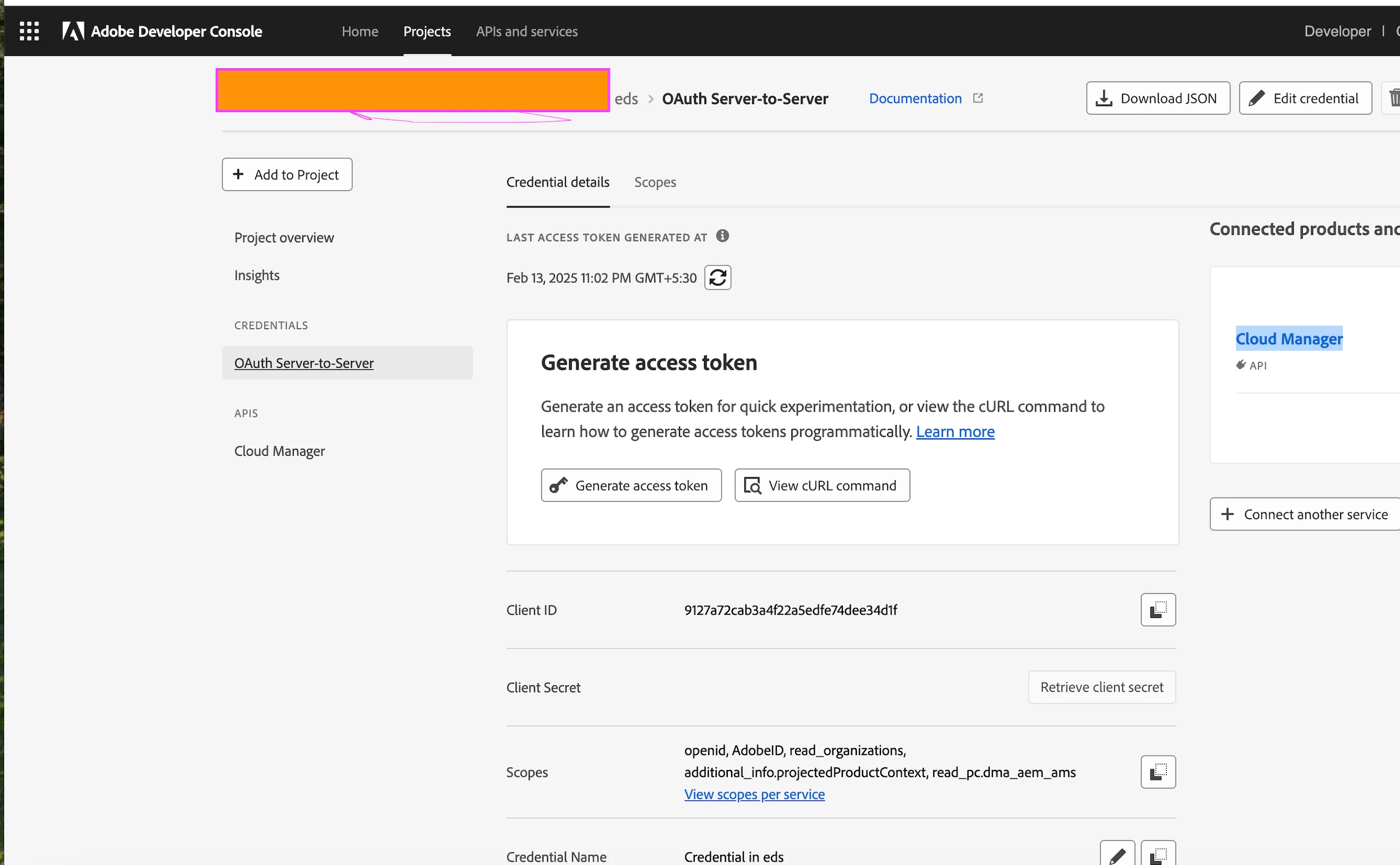
Task: Open View scopes per service link
Action: coord(754,794)
